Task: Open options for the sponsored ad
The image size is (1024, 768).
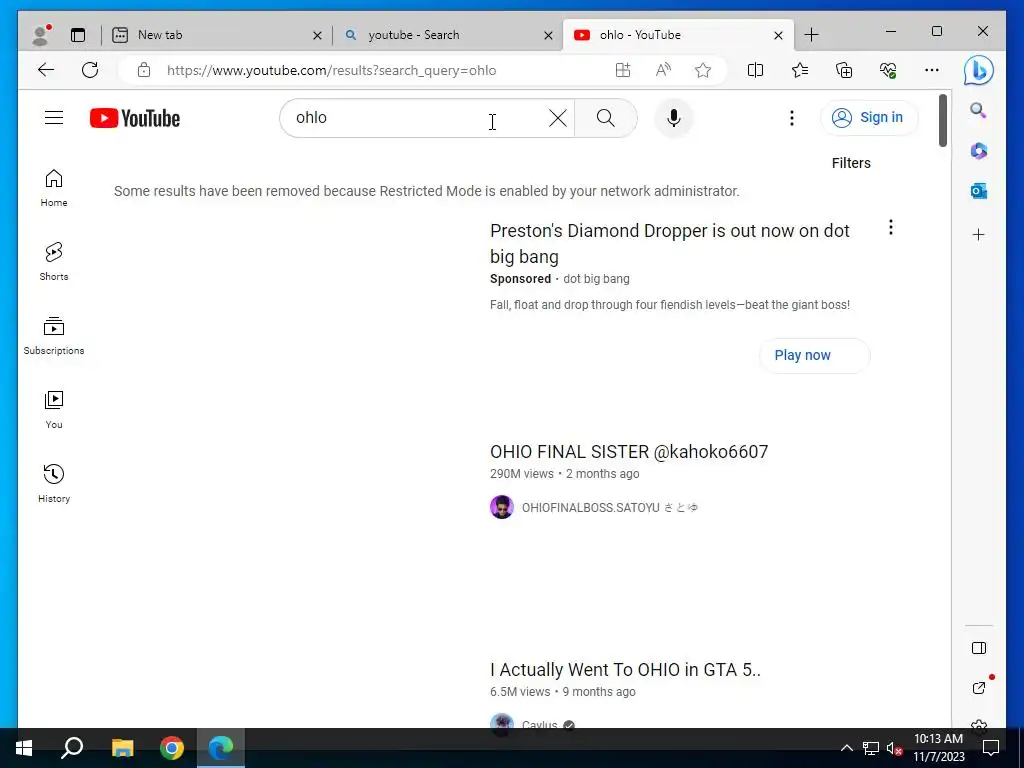Action: [x=891, y=227]
